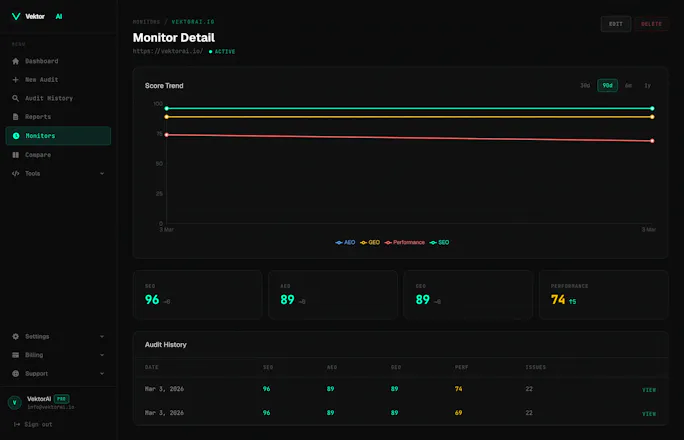Select Monitors menu item

58,136
